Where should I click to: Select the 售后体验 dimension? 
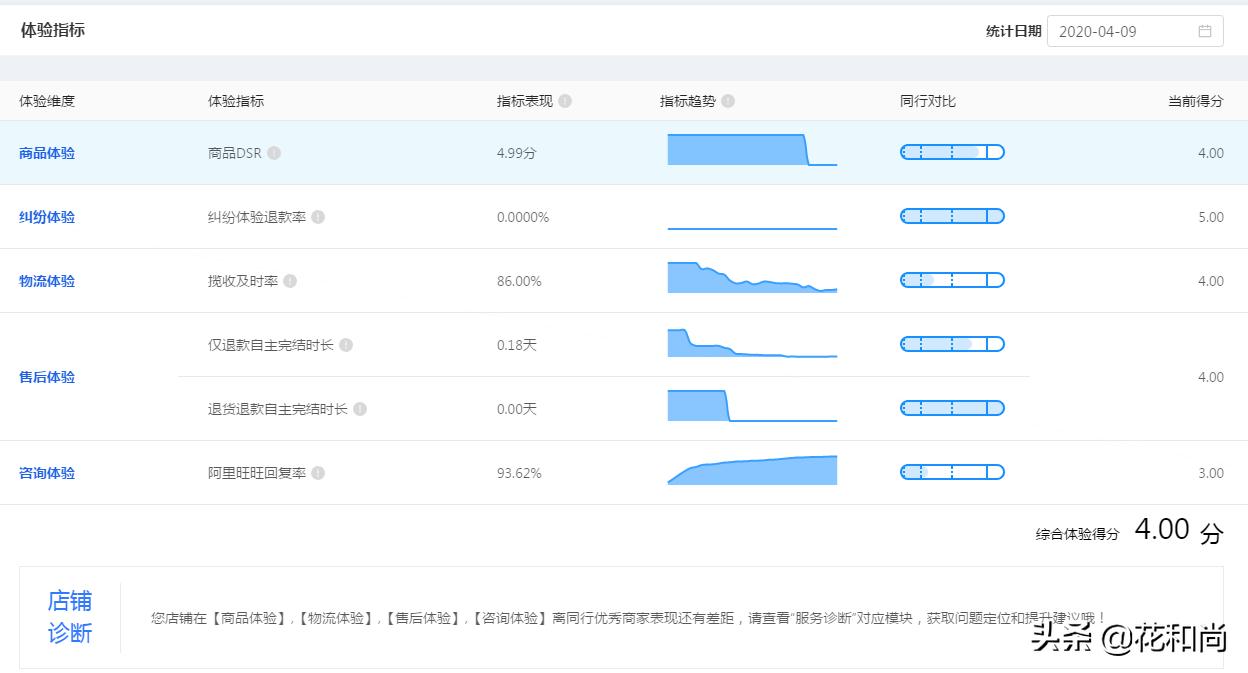click(46, 377)
